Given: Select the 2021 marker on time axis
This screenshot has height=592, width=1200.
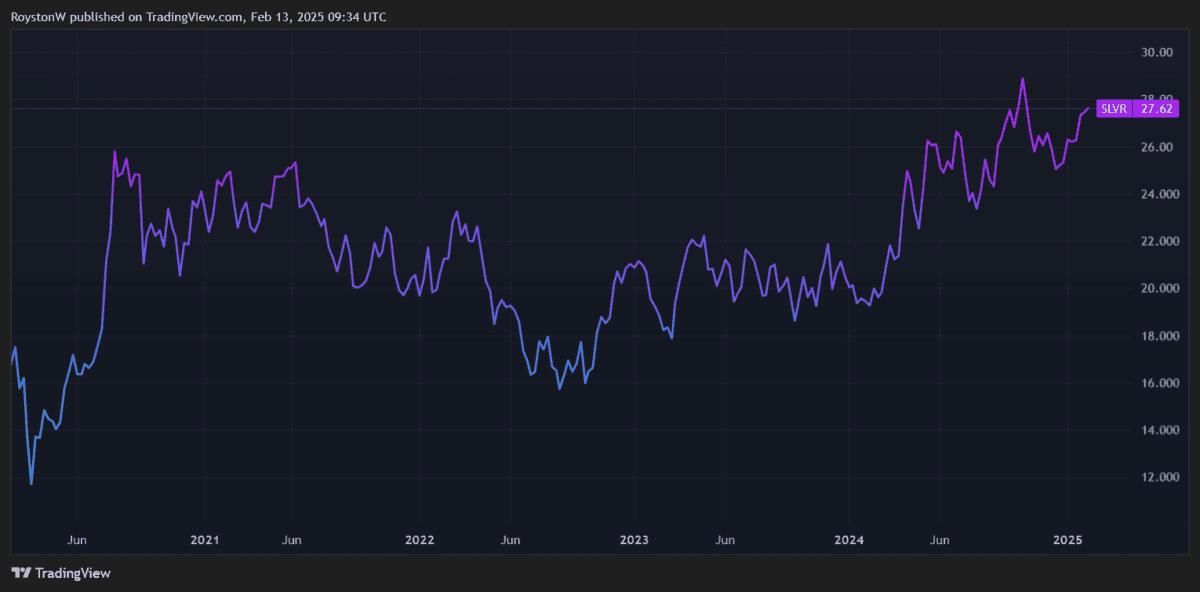Looking at the screenshot, I should click(x=204, y=540).
